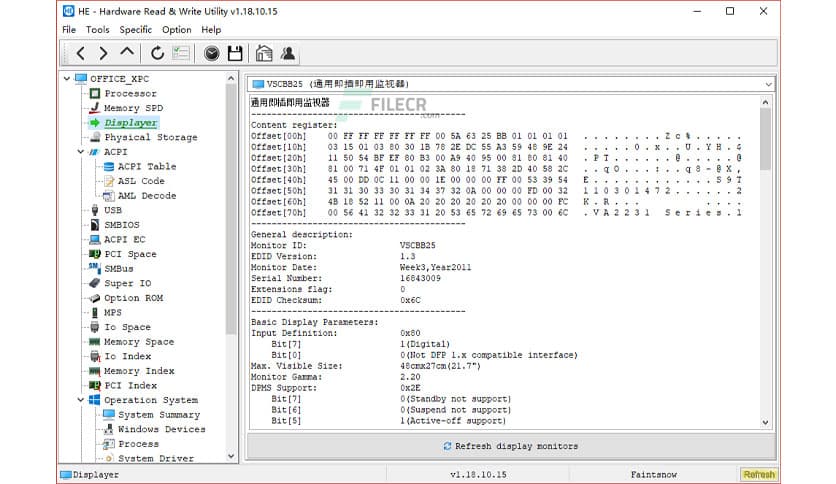This screenshot has width=836, height=484.
Task: Select the Displayer green arrow icon
Action: (x=95, y=123)
